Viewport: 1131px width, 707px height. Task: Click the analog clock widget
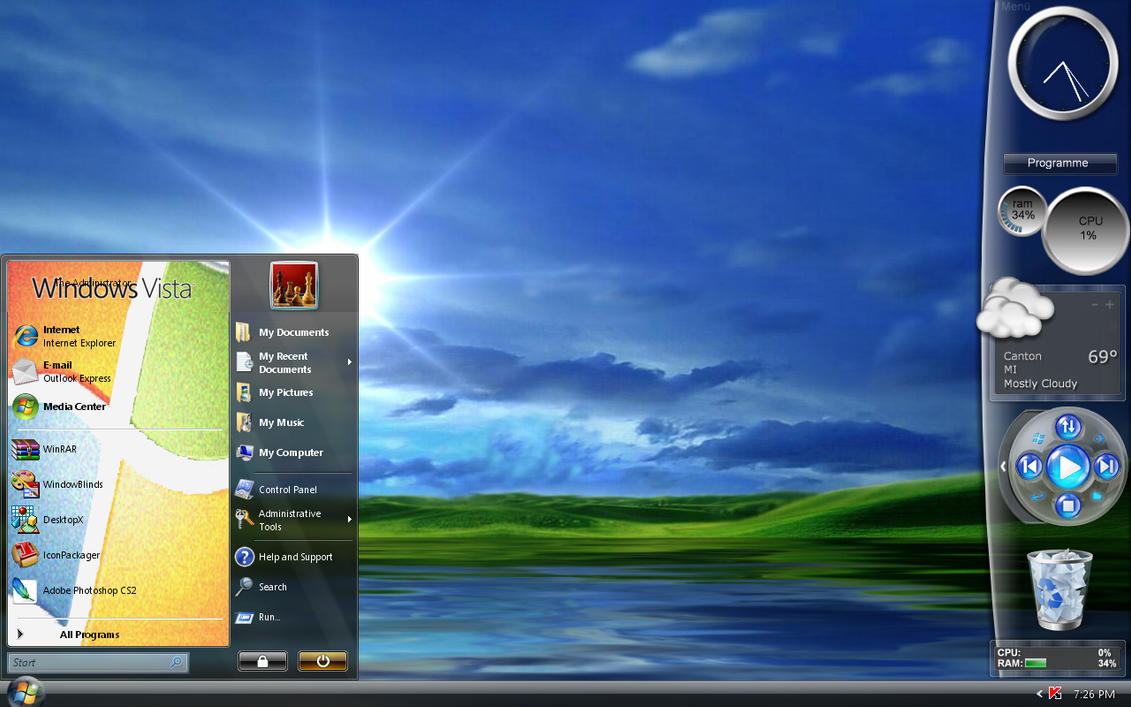(1062, 64)
